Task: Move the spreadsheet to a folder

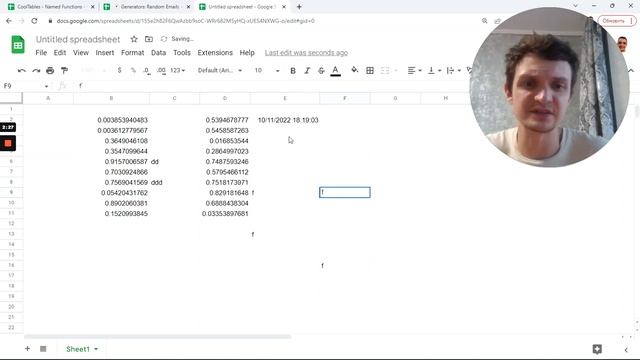Action: (x=149, y=39)
